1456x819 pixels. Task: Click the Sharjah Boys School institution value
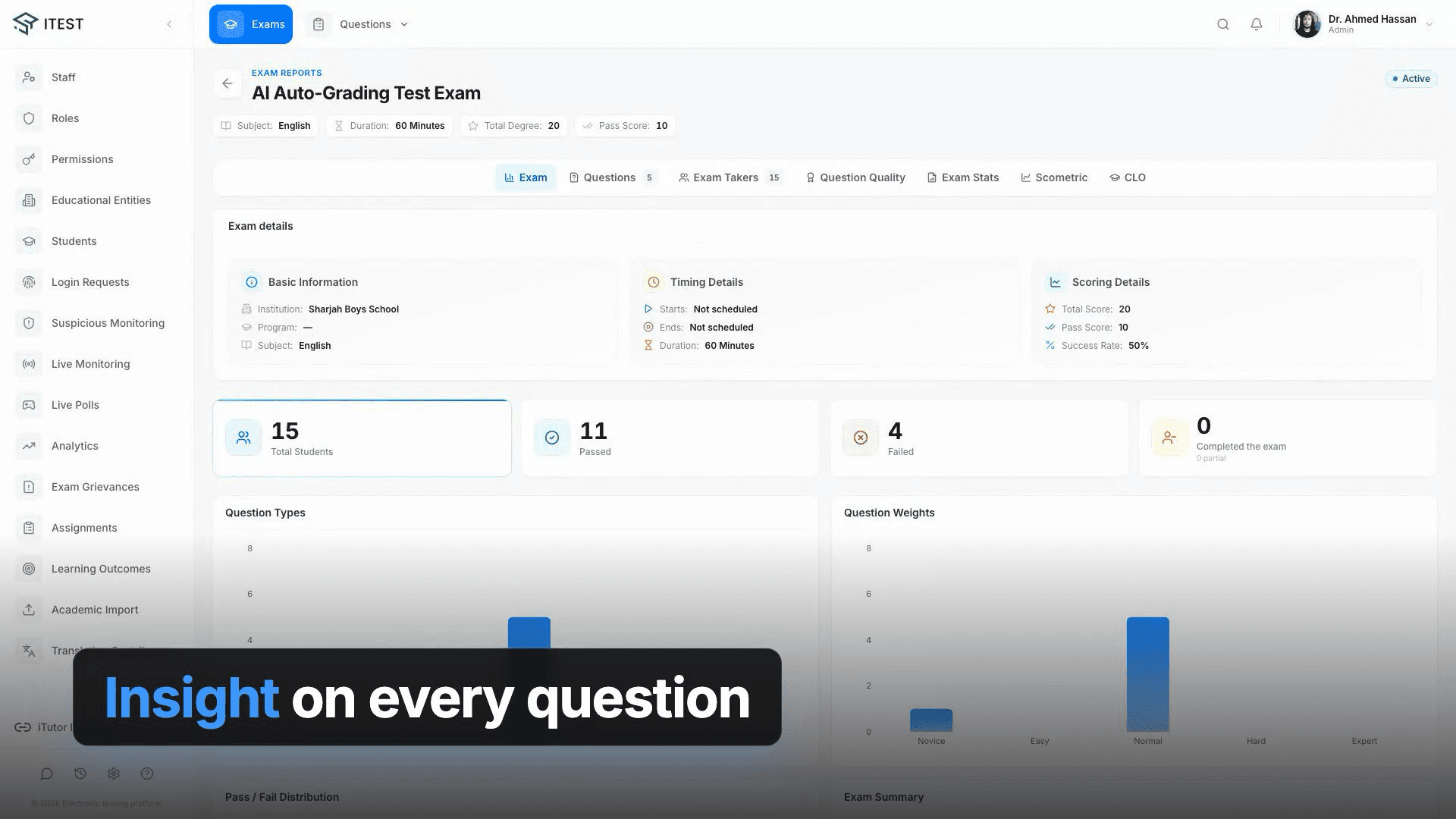pos(353,309)
